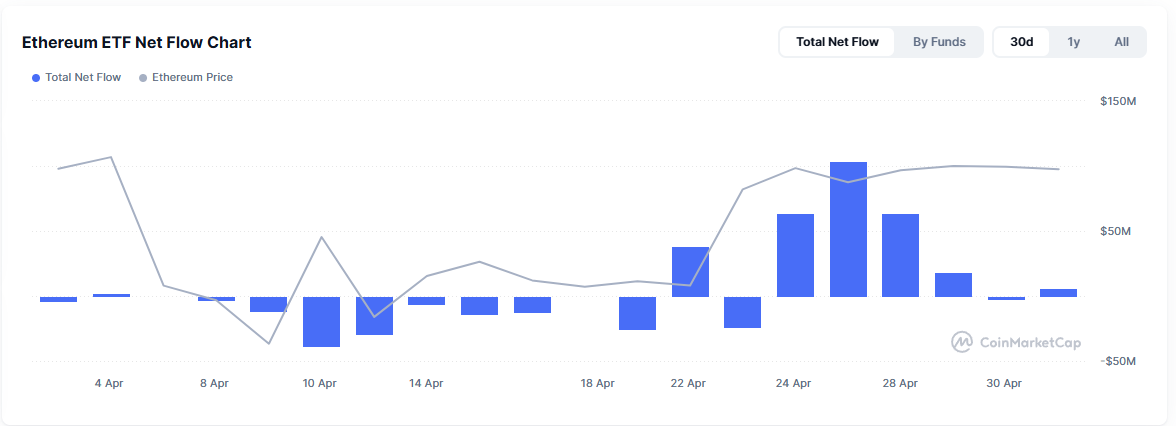Click the Ethereum Price legend text
This screenshot has height=426, width=1176.
coord(192,77)
